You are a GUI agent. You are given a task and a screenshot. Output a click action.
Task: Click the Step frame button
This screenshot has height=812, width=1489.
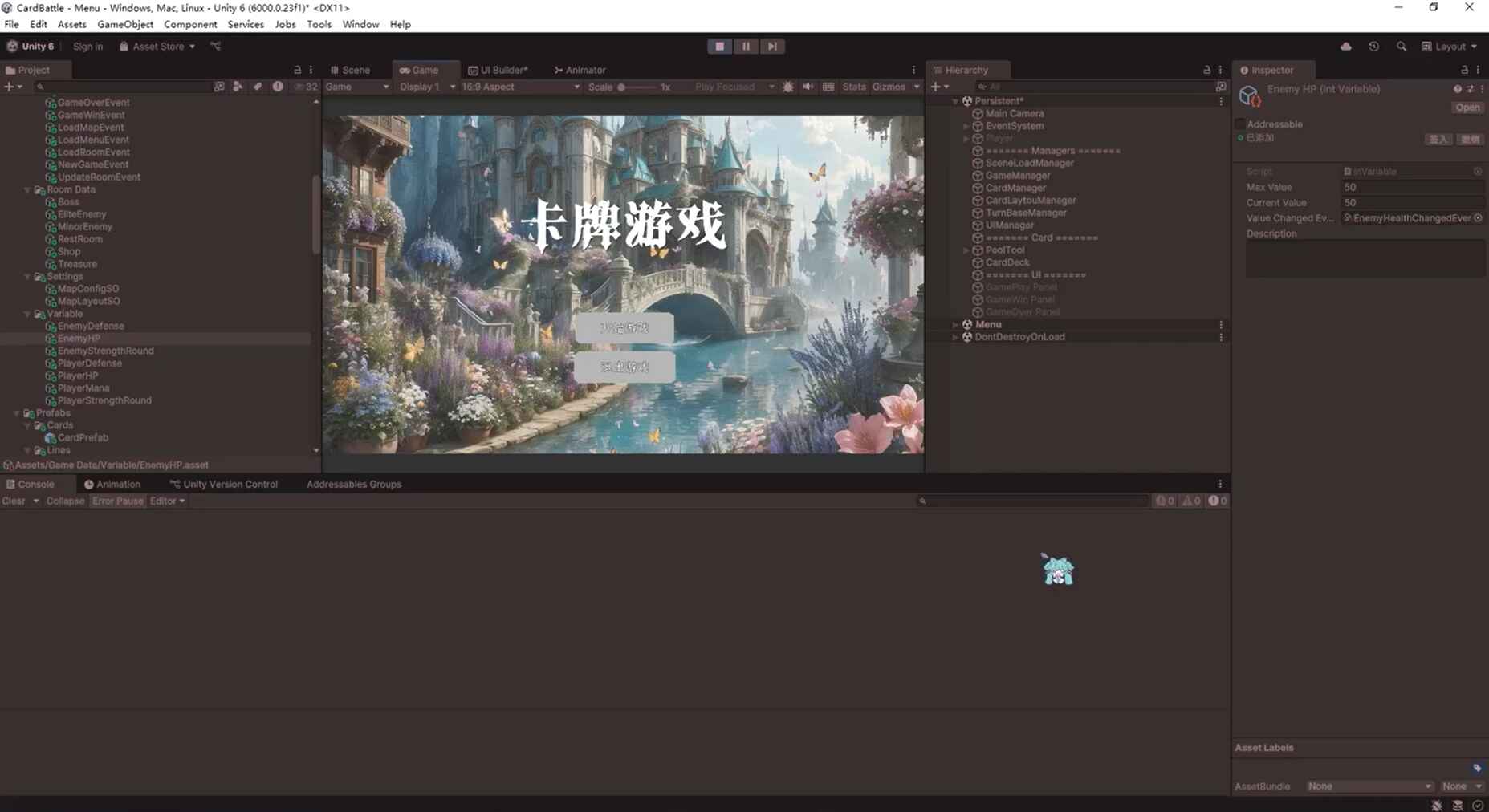point(772,47)
